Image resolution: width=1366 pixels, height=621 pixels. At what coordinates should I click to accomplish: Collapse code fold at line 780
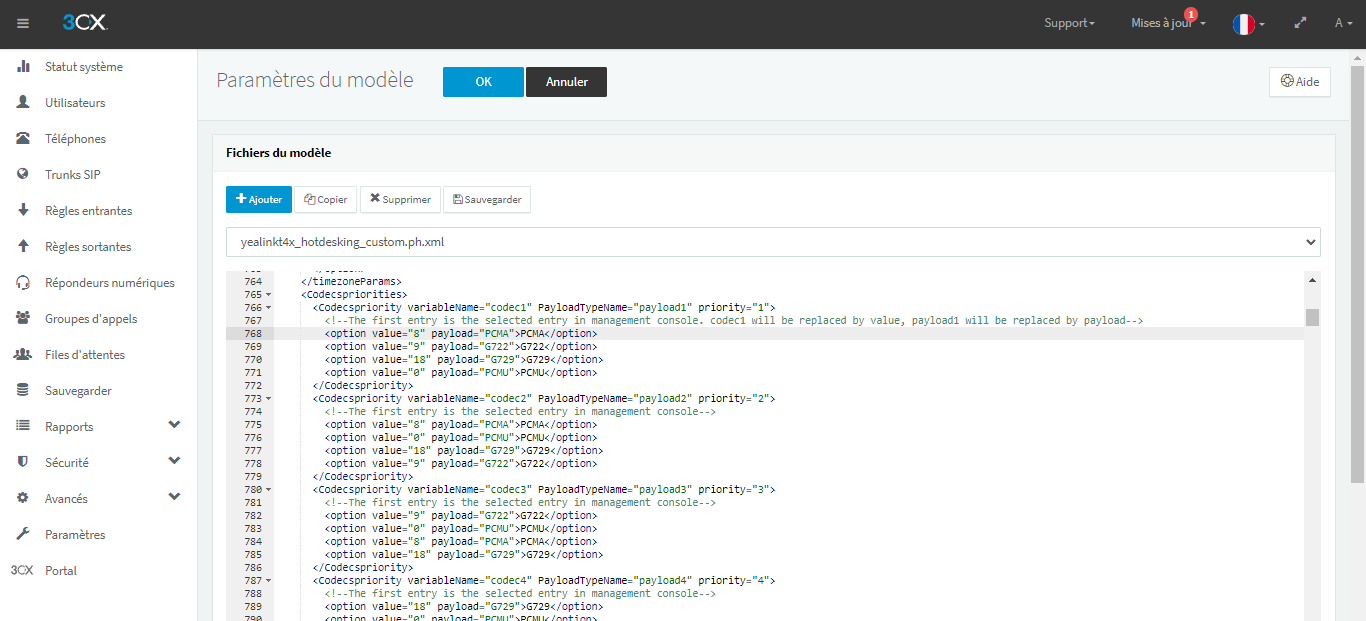coord(268,490)
